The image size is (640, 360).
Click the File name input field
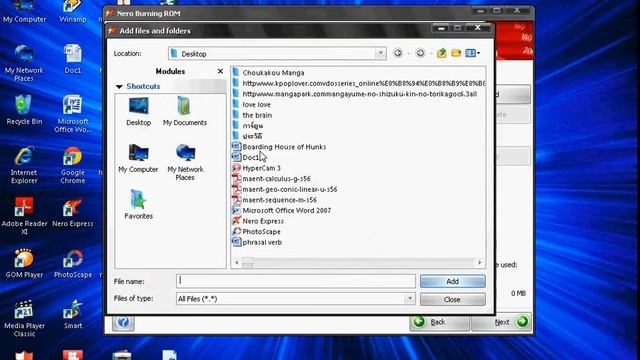pos(296,281)
